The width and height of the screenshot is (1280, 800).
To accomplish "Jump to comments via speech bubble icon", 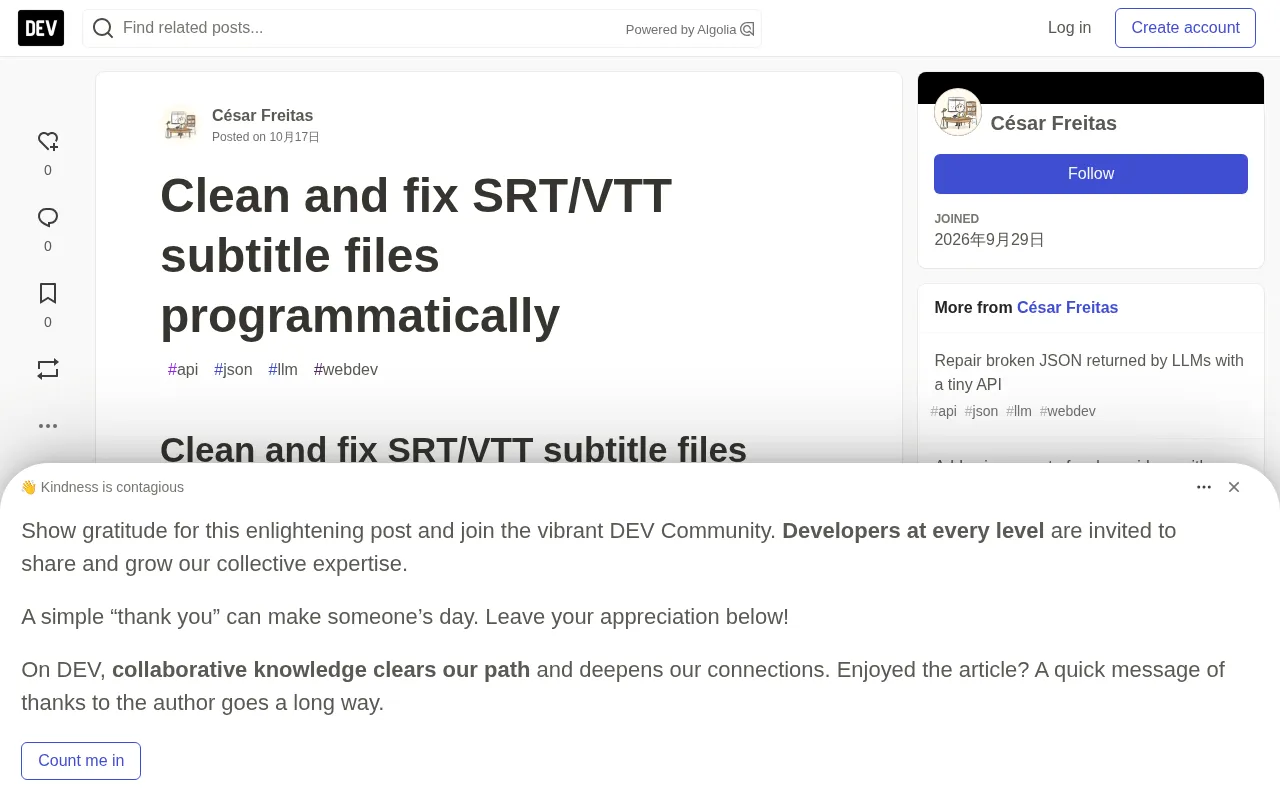I will tap(48, 217).
